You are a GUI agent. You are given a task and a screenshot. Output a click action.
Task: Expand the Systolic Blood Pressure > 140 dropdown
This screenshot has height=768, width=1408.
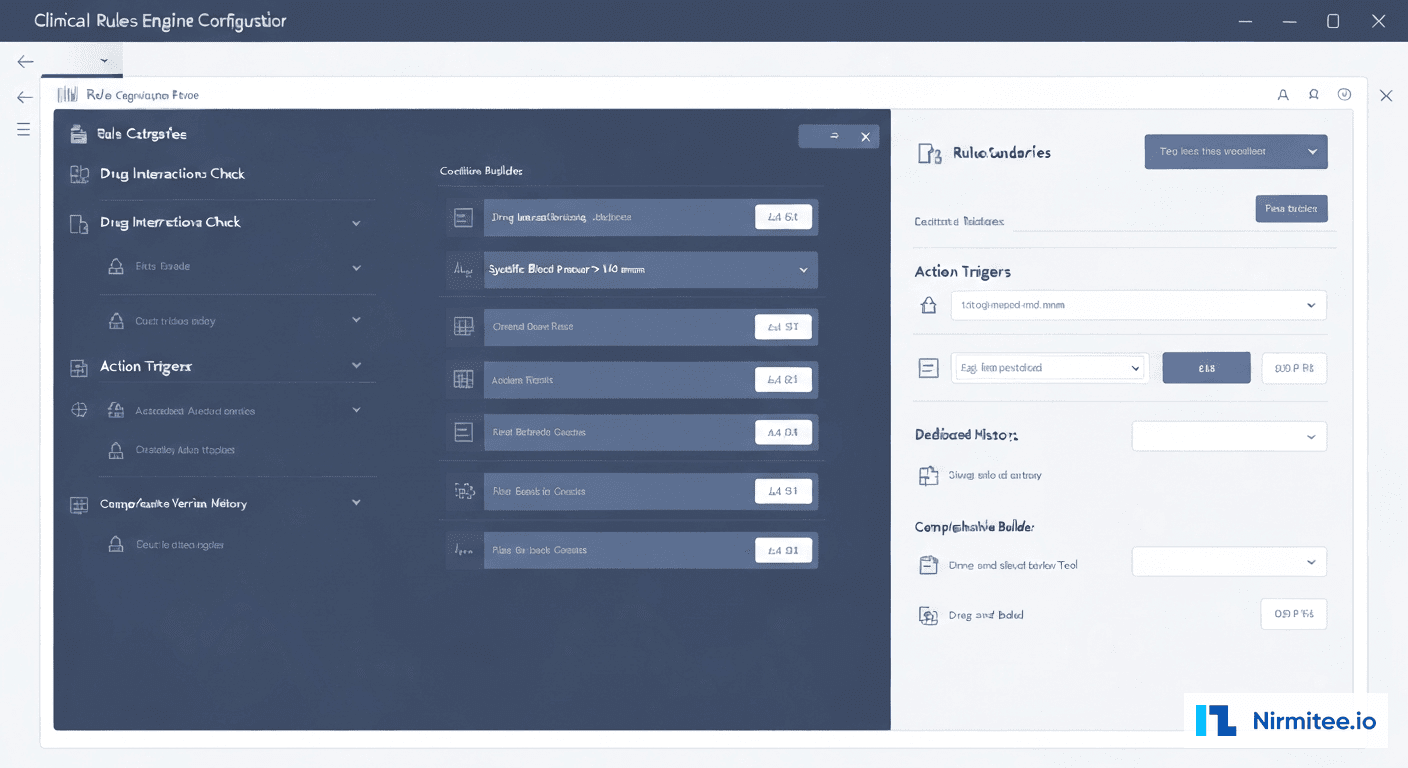pyautogui.click(x=802, y=269)
